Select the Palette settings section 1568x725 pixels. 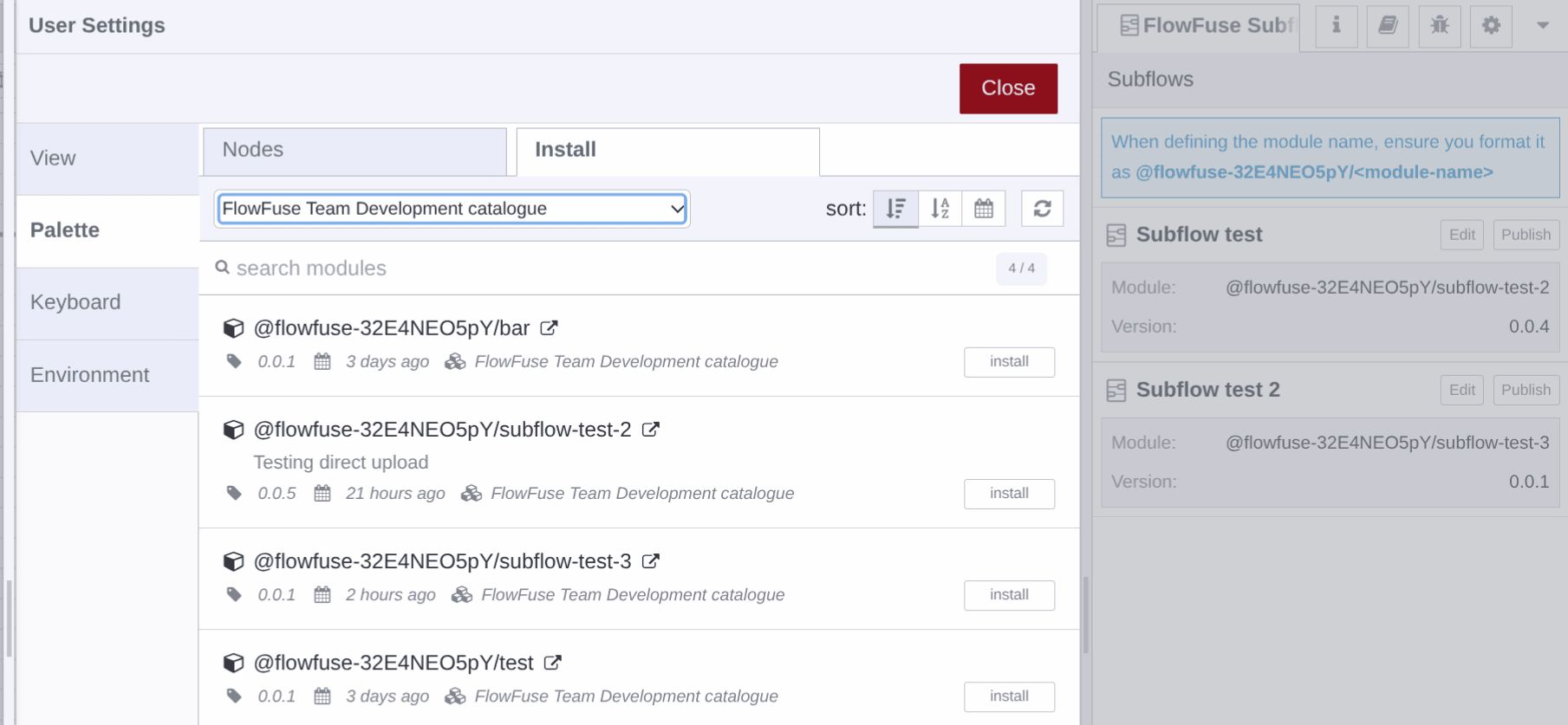click(x=107, y=230)
